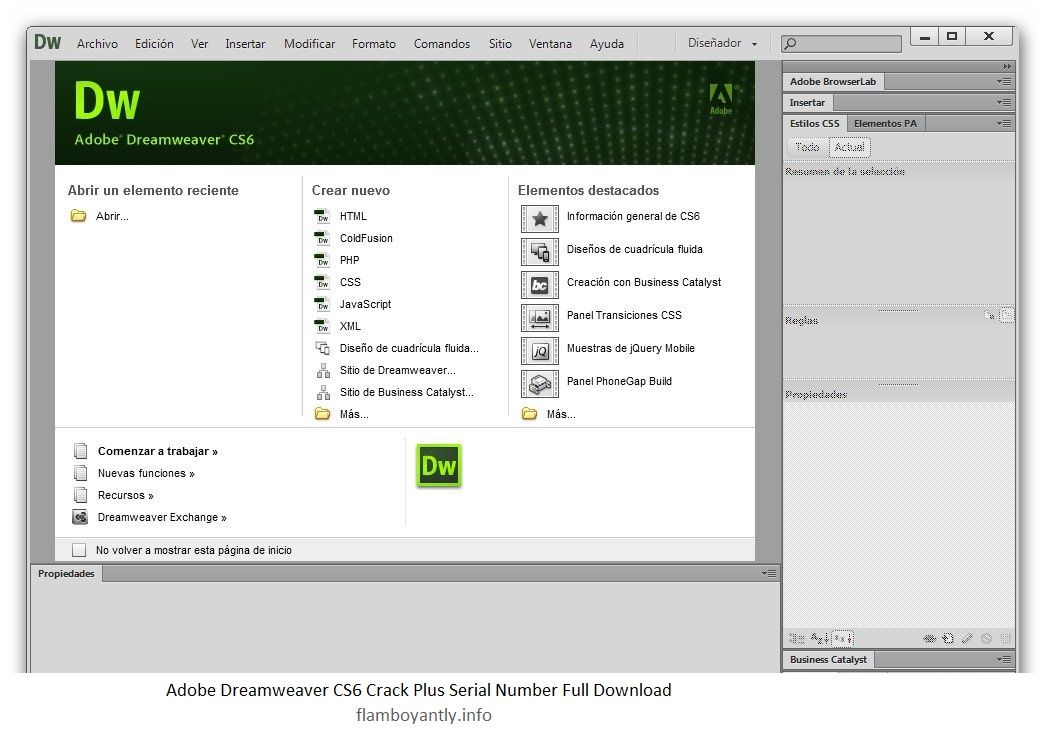This screenshot has height=744, width=1046.
Task: Click the disable CSS property icon
Action: [987, 639]
